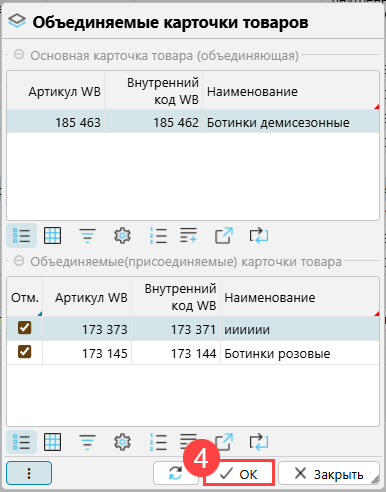Open the three-dot more options button
The width and height of the screenshot is (386, 492).
click(29, 473)
